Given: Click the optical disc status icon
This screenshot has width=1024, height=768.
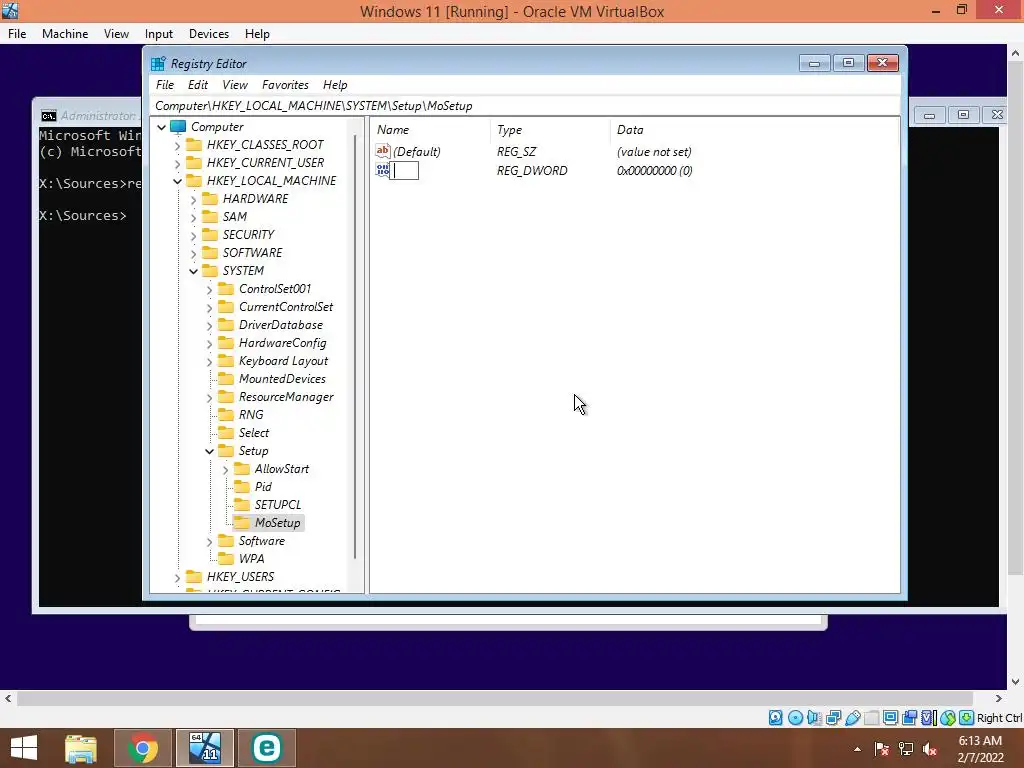Looking at the screenshot, I should (795, 718).
